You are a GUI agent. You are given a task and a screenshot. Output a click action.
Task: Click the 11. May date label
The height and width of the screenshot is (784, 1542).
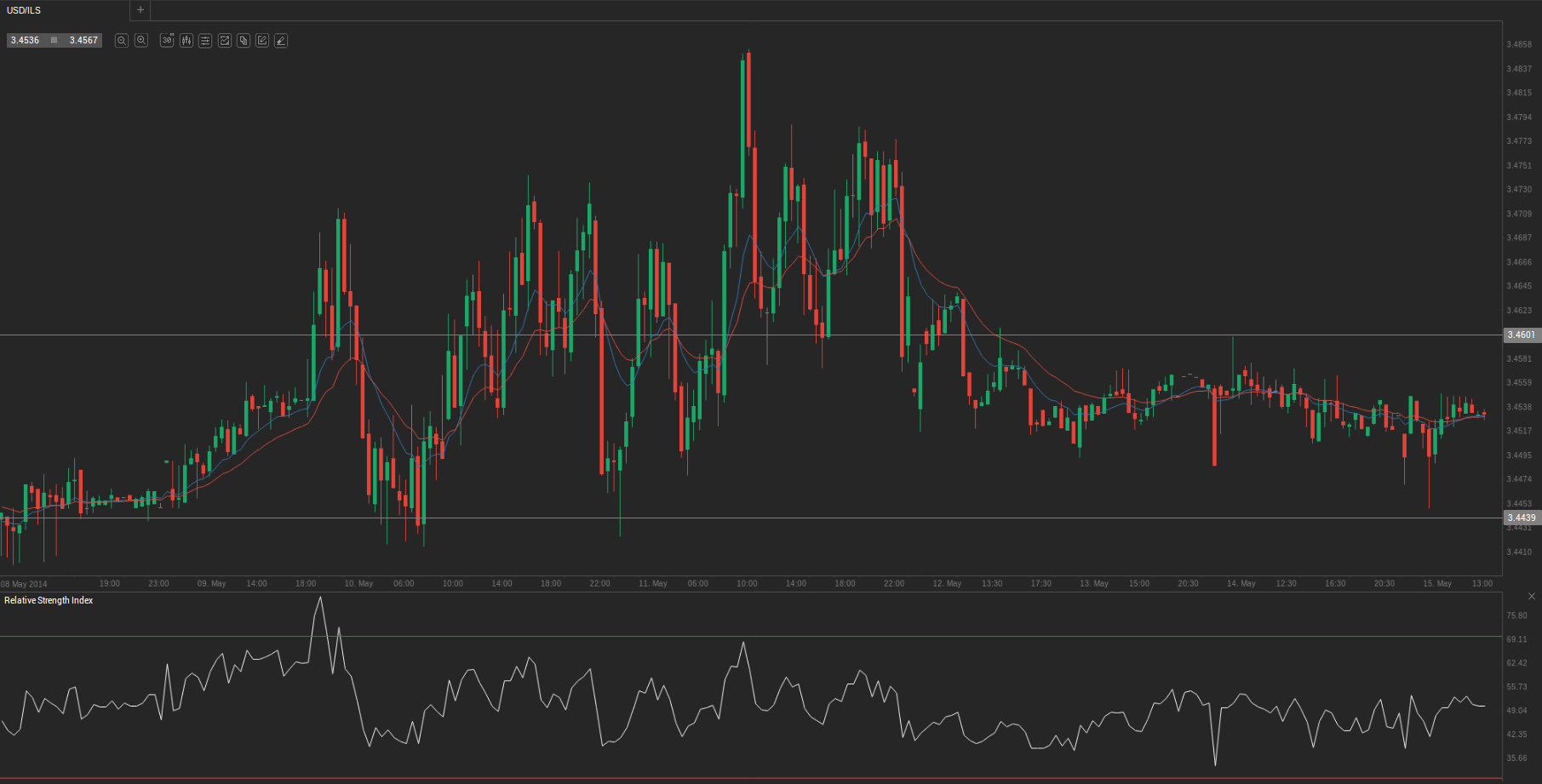[653, 584]
